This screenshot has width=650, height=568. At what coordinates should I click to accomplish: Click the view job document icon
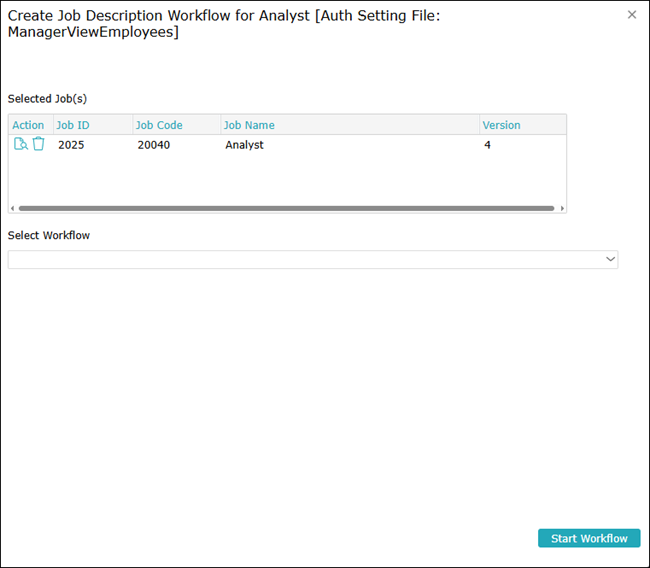20,144
